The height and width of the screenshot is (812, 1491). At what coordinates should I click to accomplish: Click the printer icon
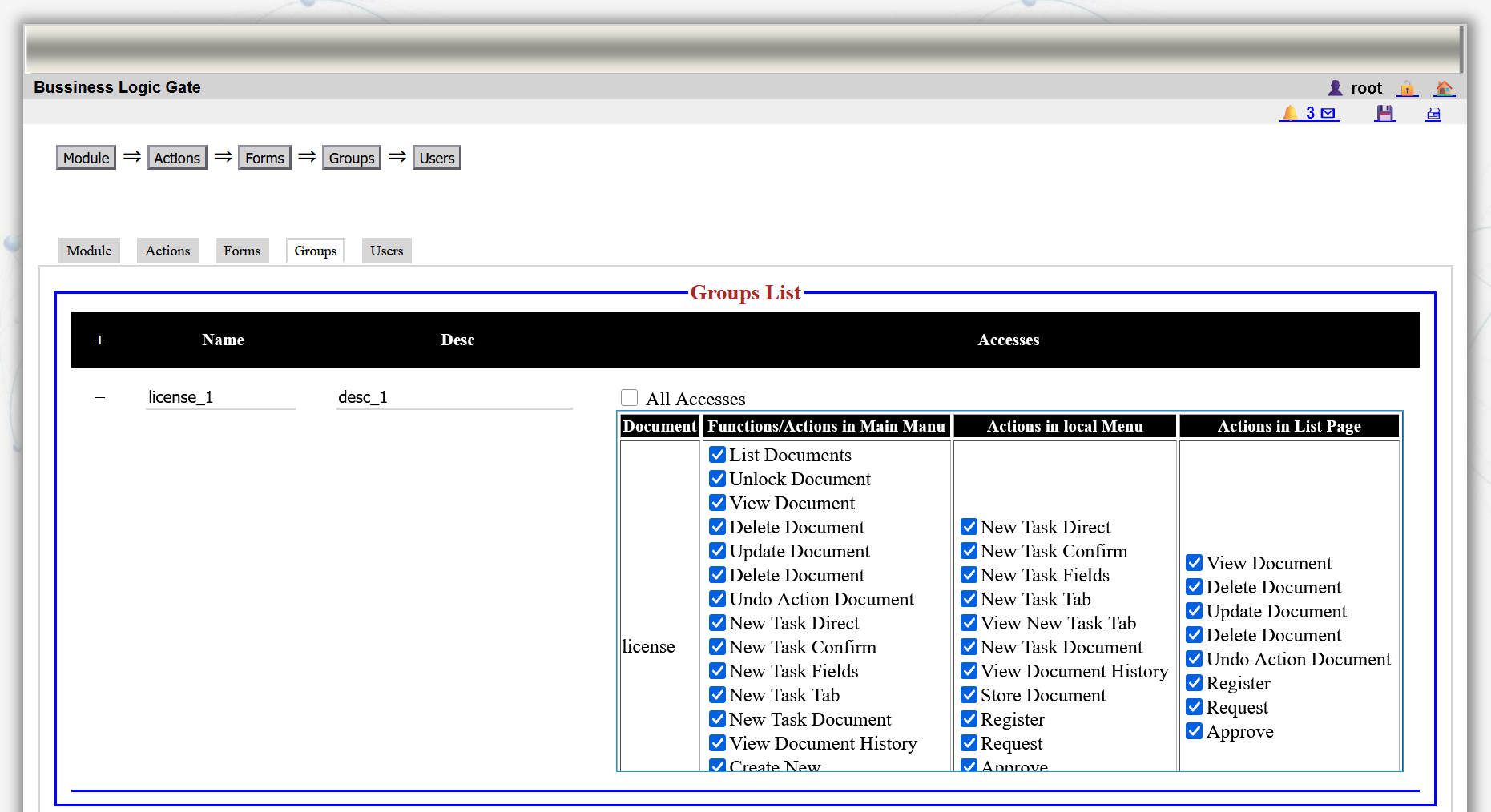pyautogui.click(x=1433, y=114)
